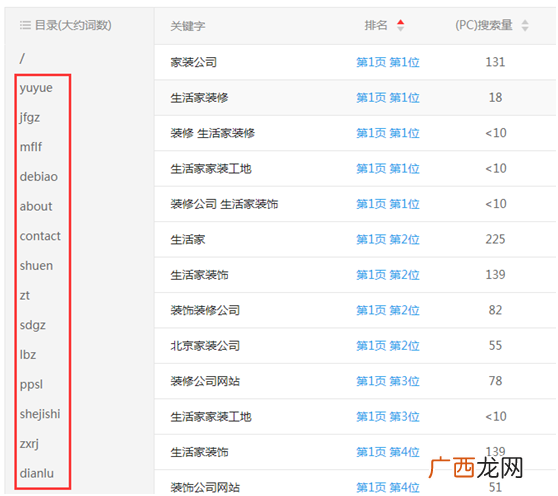
Task: Click the keyword 装修公司网站
Action: (x=205, y=381)
